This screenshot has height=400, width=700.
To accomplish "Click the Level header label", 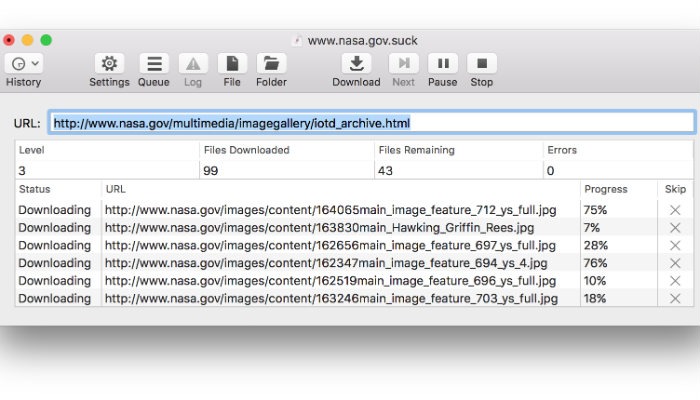I will click(31, 150).
